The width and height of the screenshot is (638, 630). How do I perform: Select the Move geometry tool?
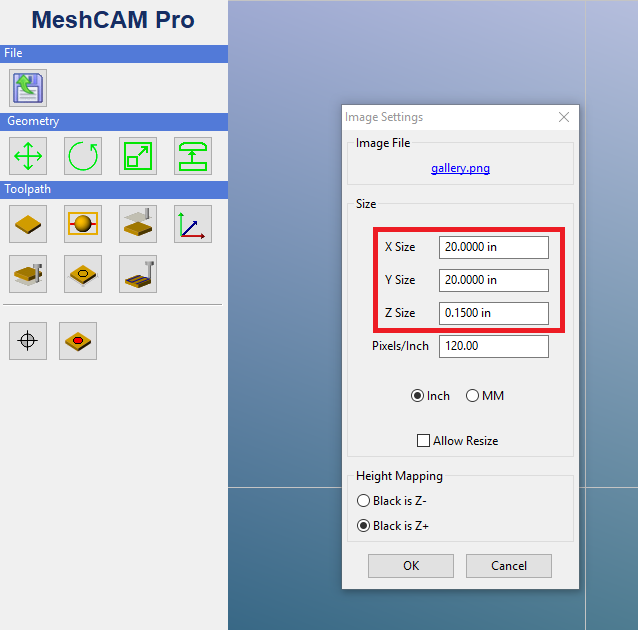click(x=28, y=156)
